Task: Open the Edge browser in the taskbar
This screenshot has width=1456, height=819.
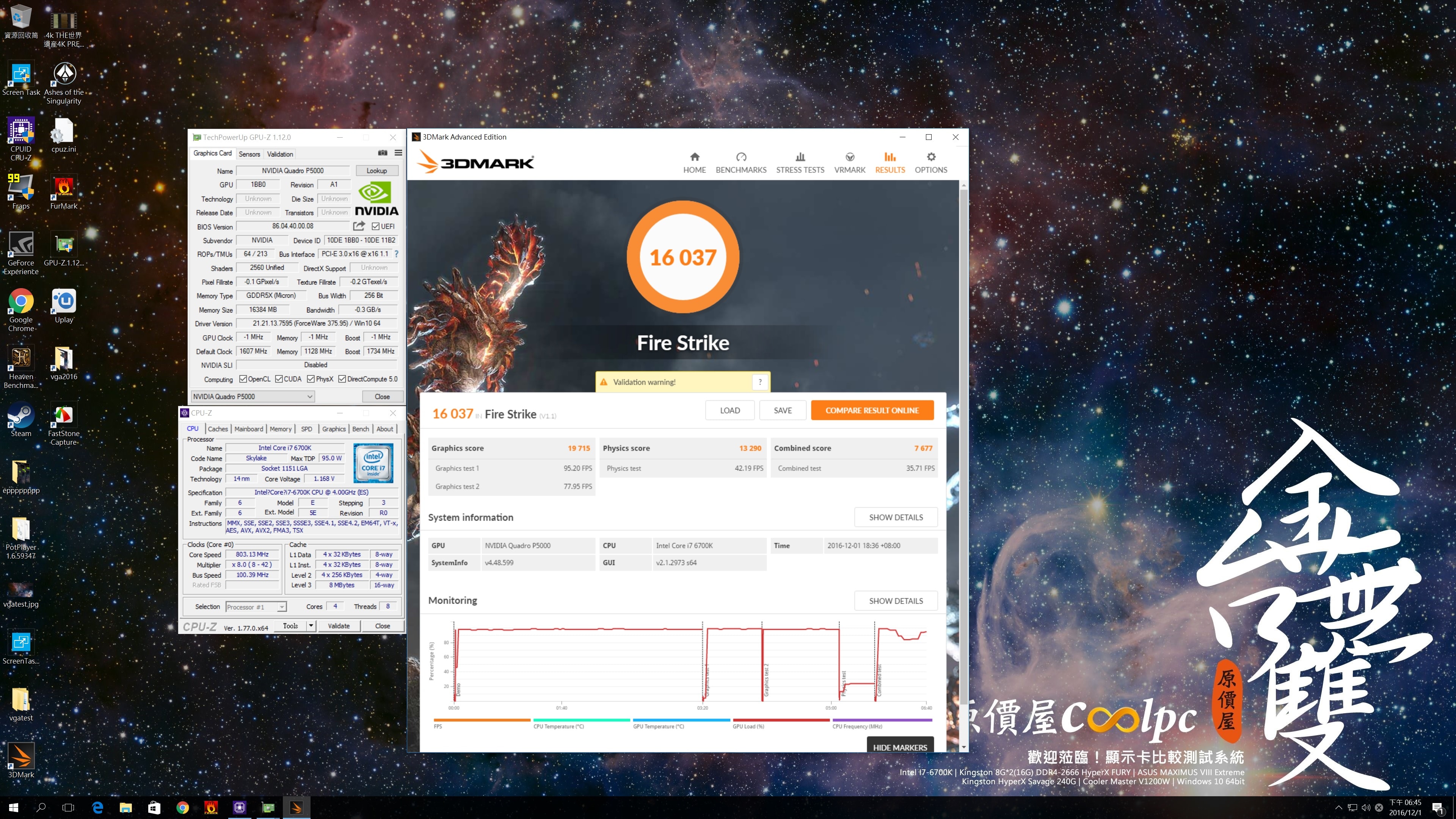Action: tap(97, 808)
